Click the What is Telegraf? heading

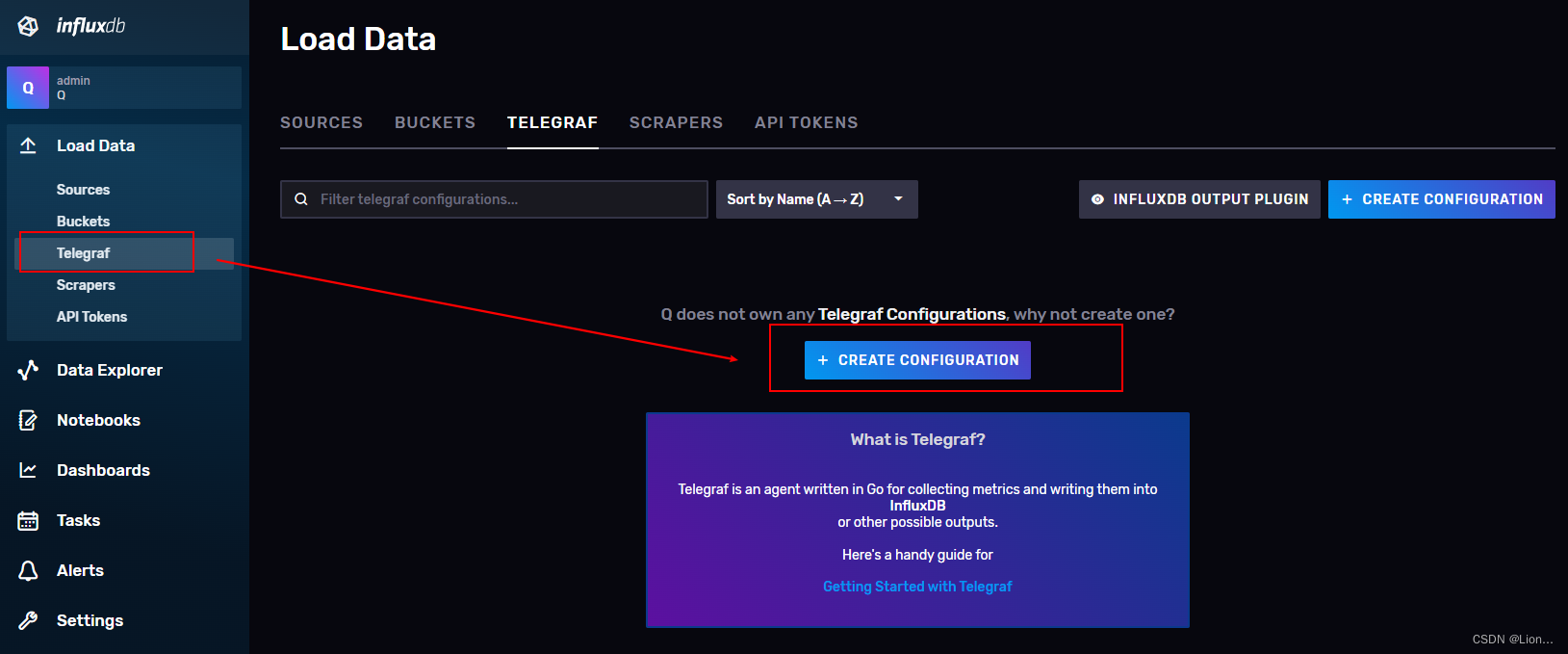[917, 439]
